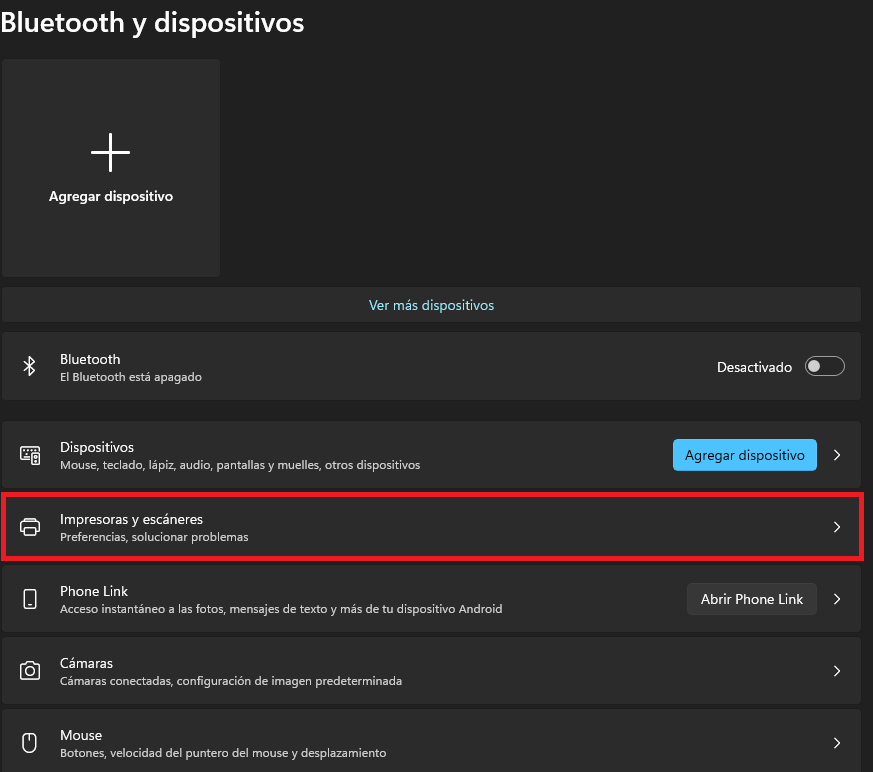Open the Cámaras settings entry
This screenshot has width=873, height=772.
coord(431,671)
